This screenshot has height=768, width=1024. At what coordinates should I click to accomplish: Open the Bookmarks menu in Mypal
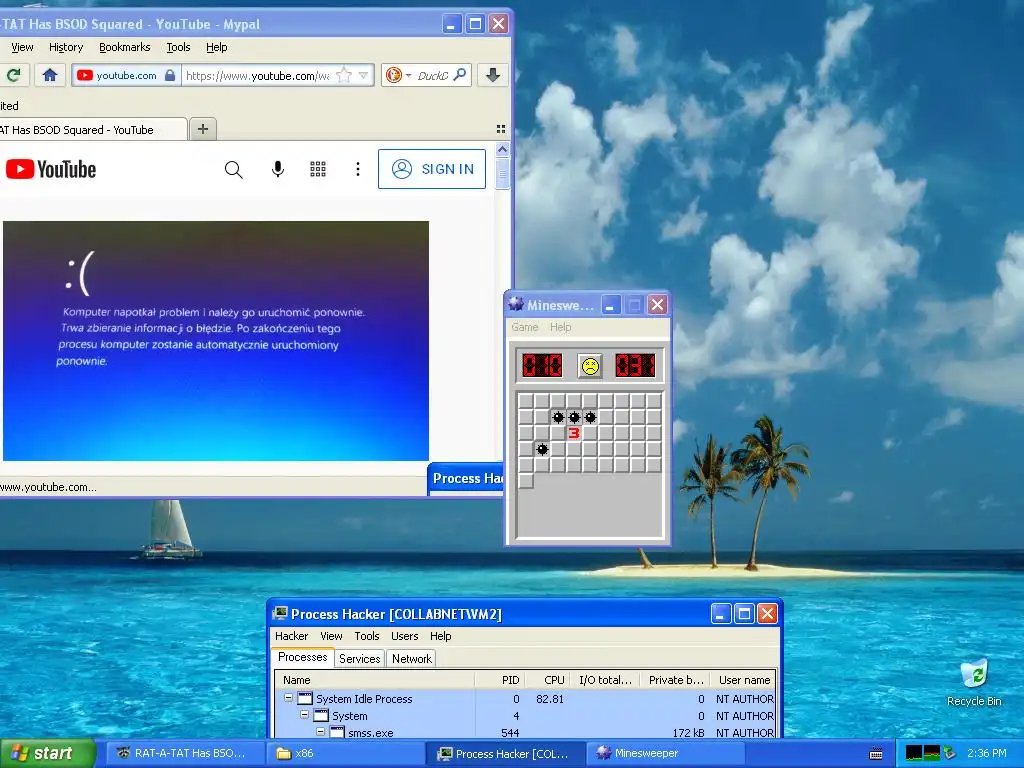tap(125, 47)
